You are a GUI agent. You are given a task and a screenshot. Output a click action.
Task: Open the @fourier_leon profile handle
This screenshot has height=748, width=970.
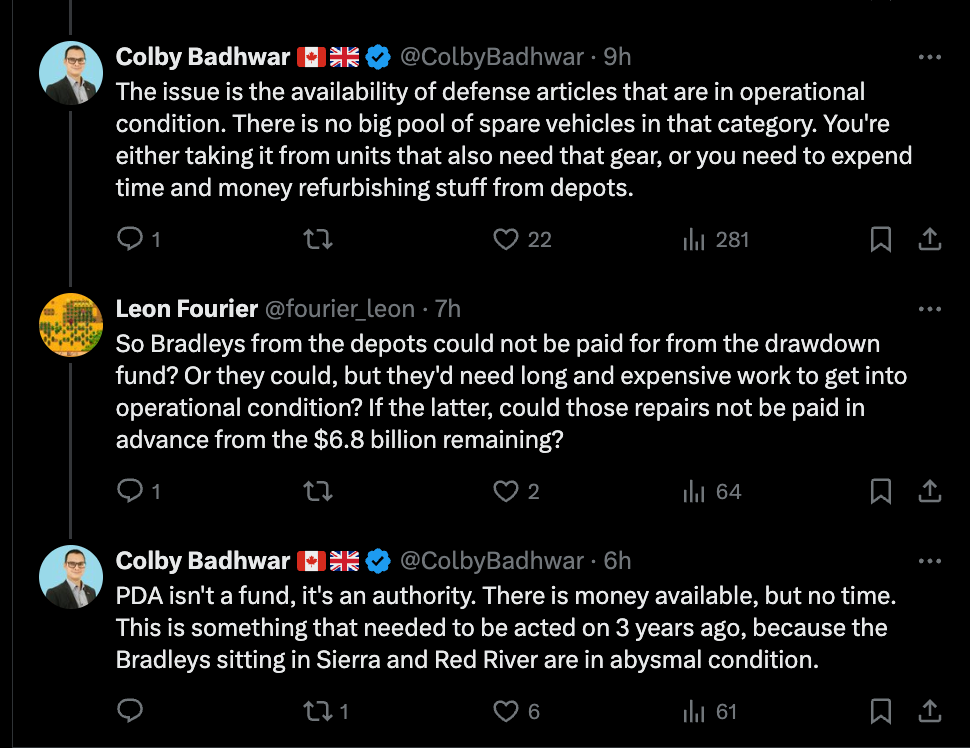(338, 309)
